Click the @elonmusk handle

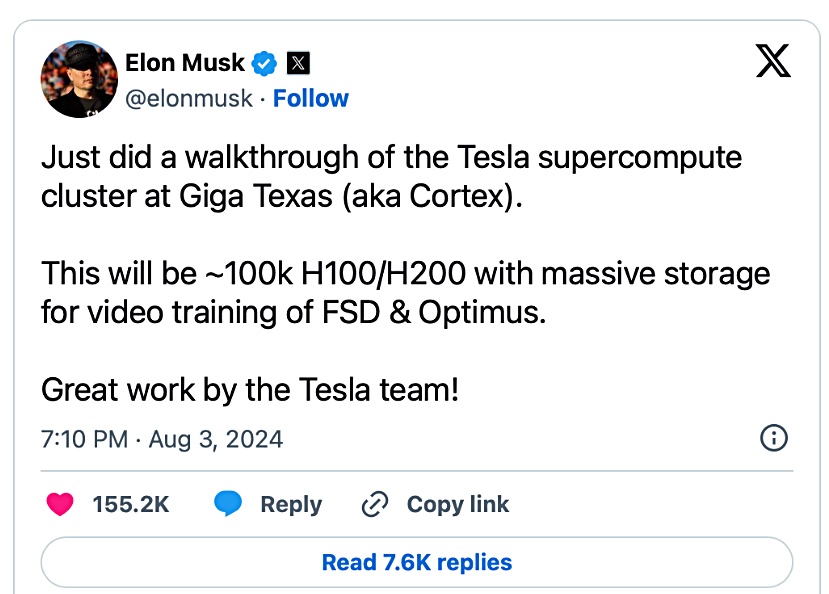(189, 99)
